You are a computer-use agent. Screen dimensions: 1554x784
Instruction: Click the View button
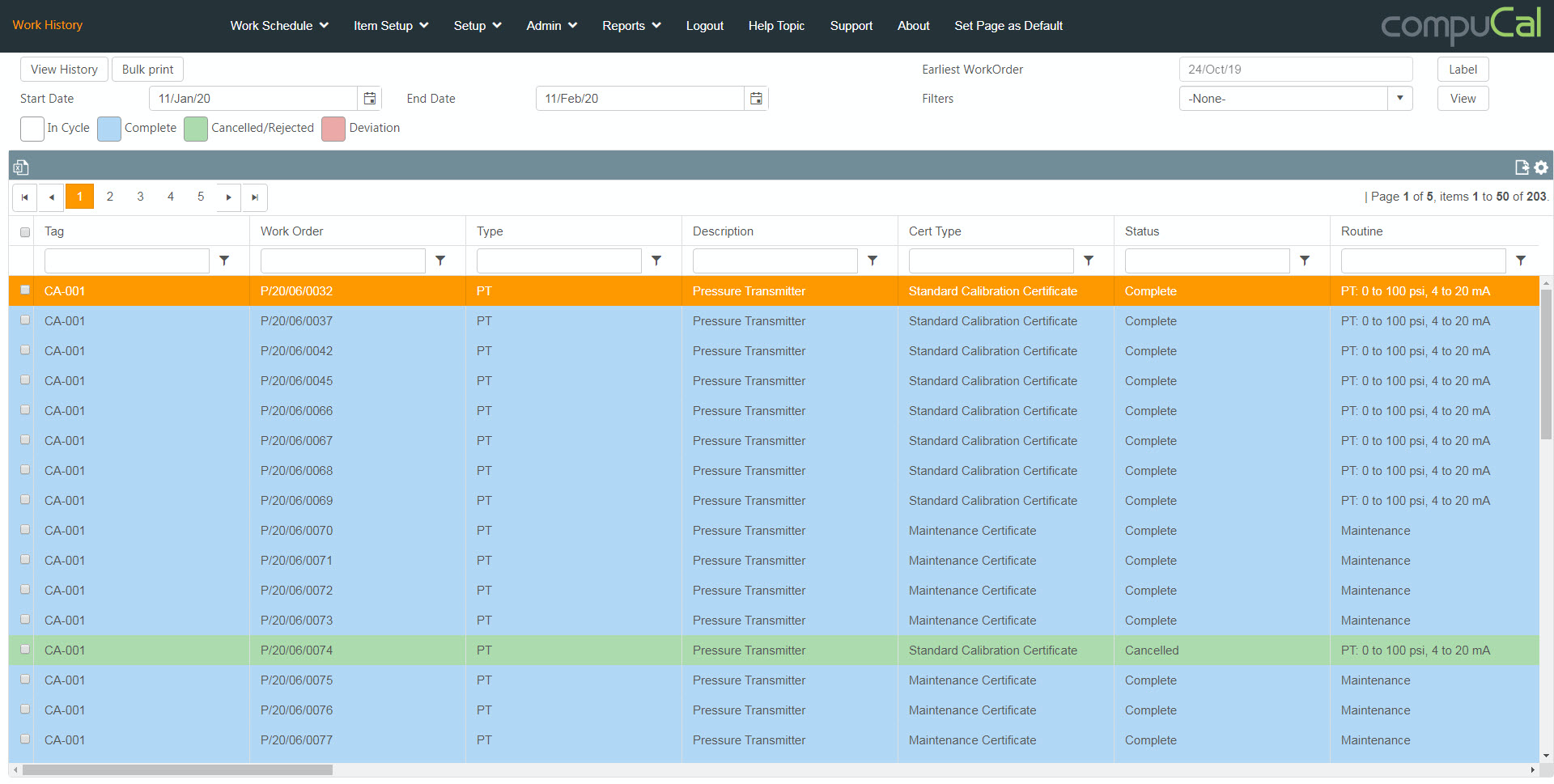click(x=1463, y=99)
